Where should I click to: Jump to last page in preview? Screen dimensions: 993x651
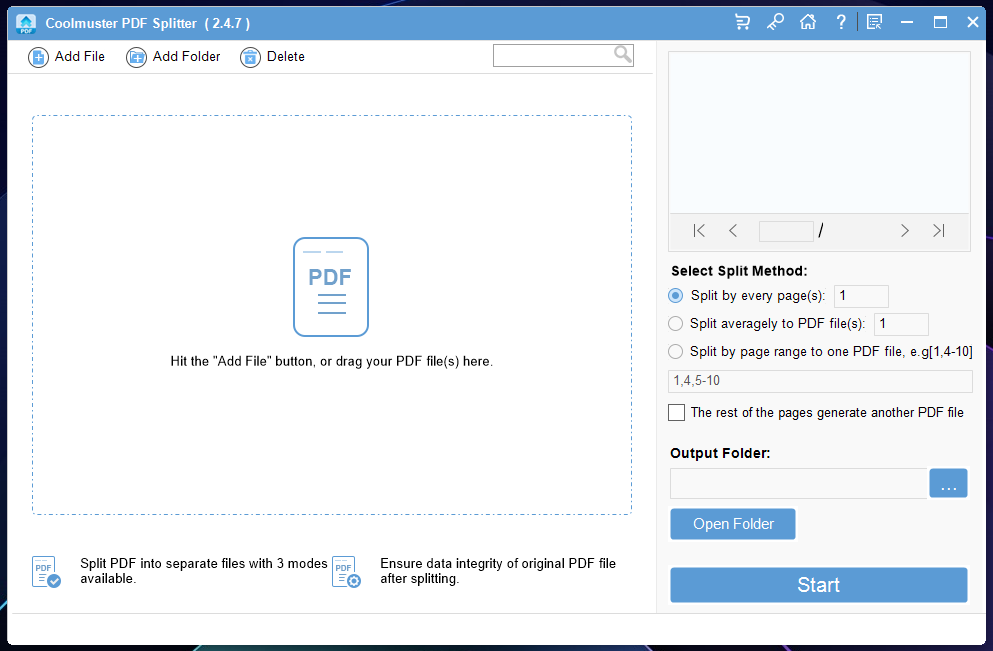pos(938,231)
